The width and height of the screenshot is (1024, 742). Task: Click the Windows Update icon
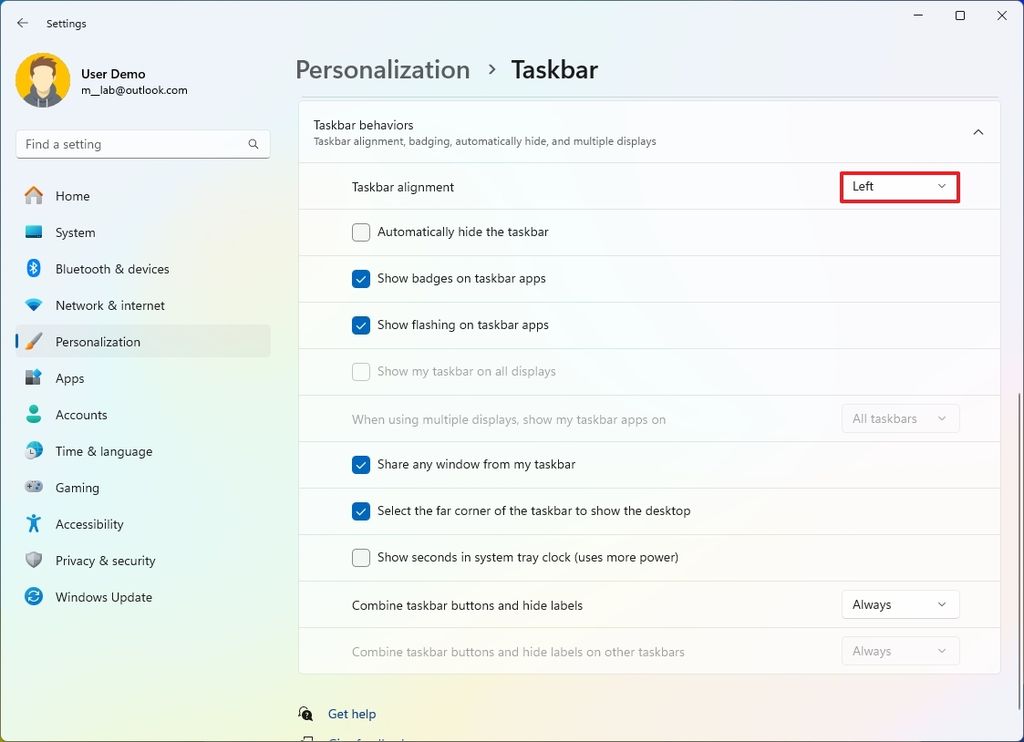pyautogui.click(x=34, y=597)
